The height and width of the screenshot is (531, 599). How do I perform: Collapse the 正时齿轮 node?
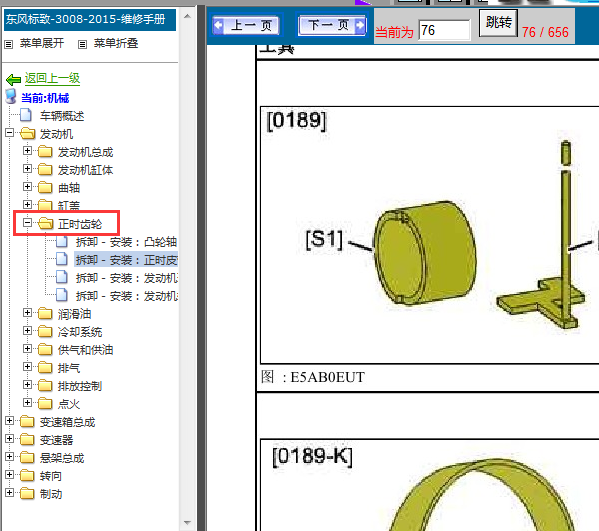[27, 223]
